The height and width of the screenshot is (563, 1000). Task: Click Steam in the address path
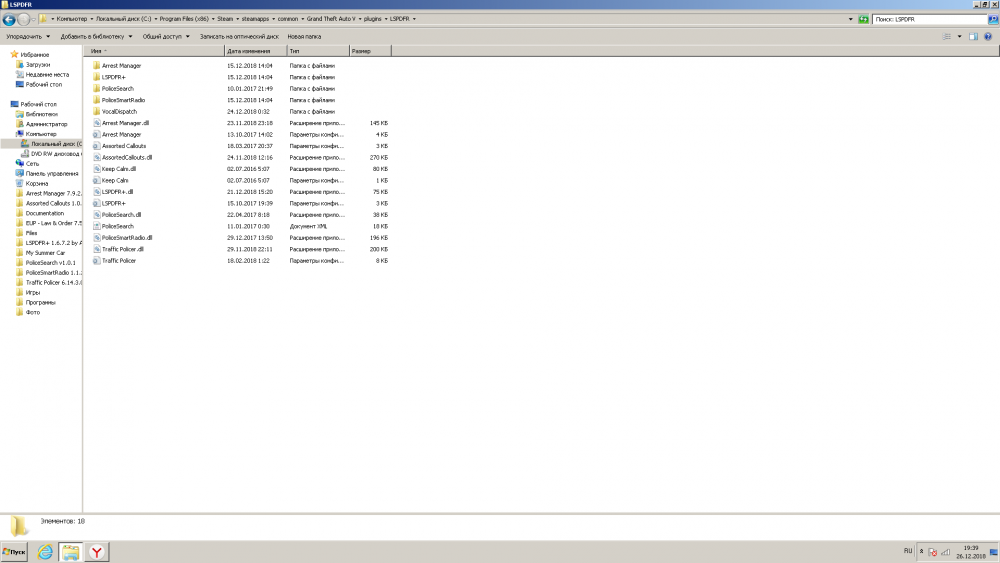225,19
